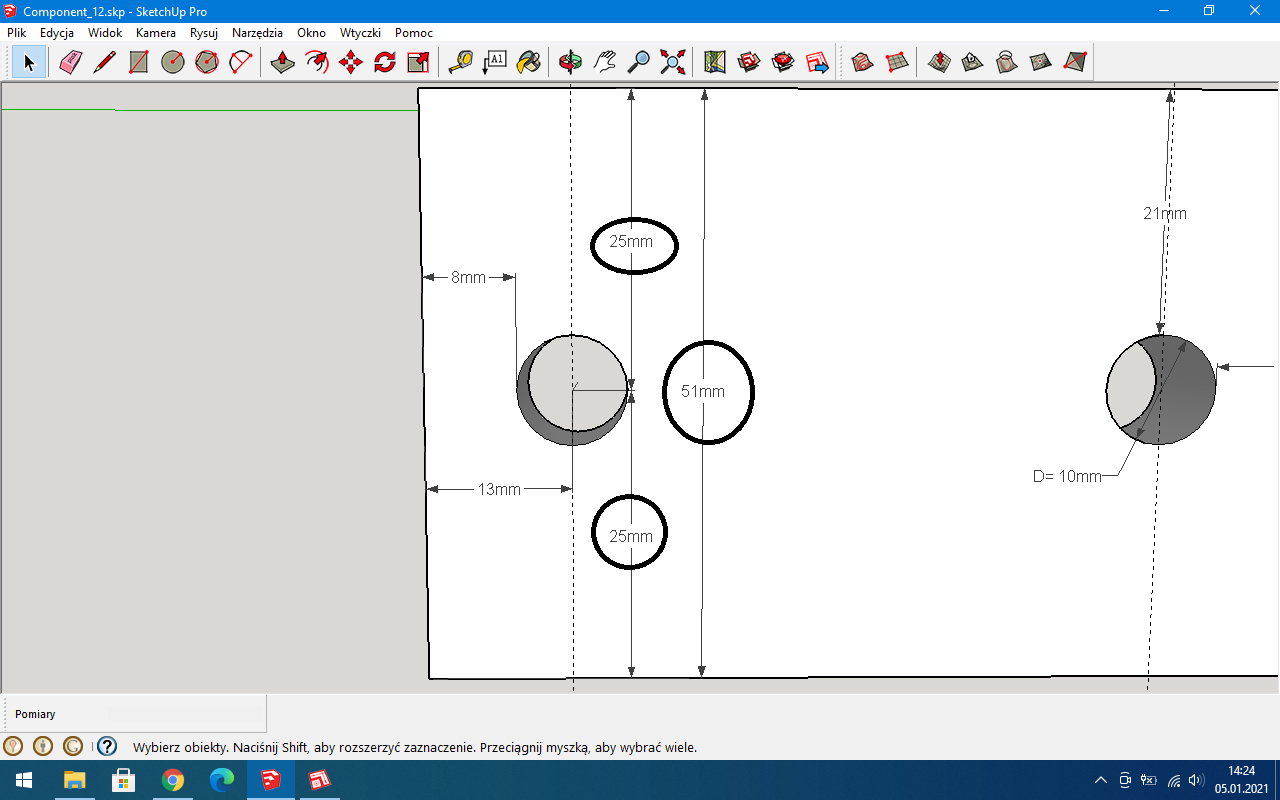This screenshot has height=800, width=1280.
Task: Open the Narzędzia menu
Action: [x=257, y=33]
